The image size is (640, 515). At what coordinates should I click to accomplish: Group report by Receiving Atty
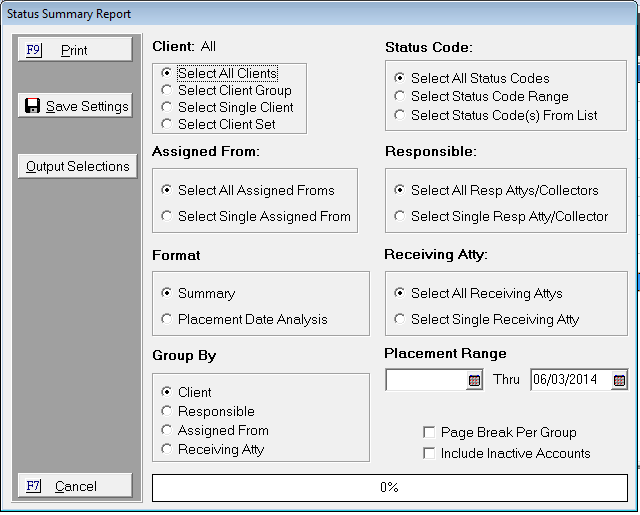click(167, 449)
